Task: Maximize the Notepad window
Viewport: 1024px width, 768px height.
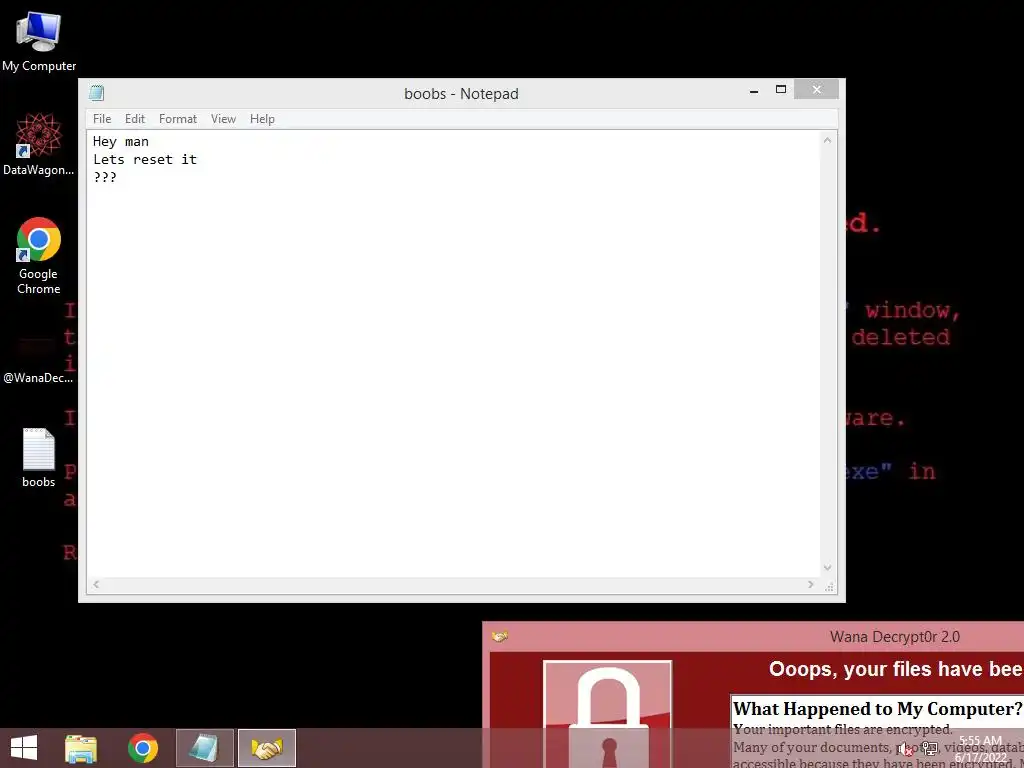Action: click(780, 89)
